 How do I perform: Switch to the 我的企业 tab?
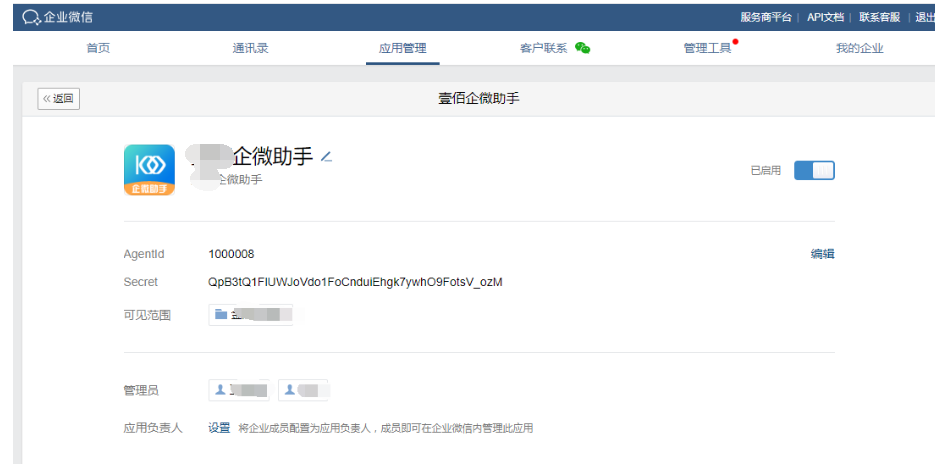(x=859, y=49)
